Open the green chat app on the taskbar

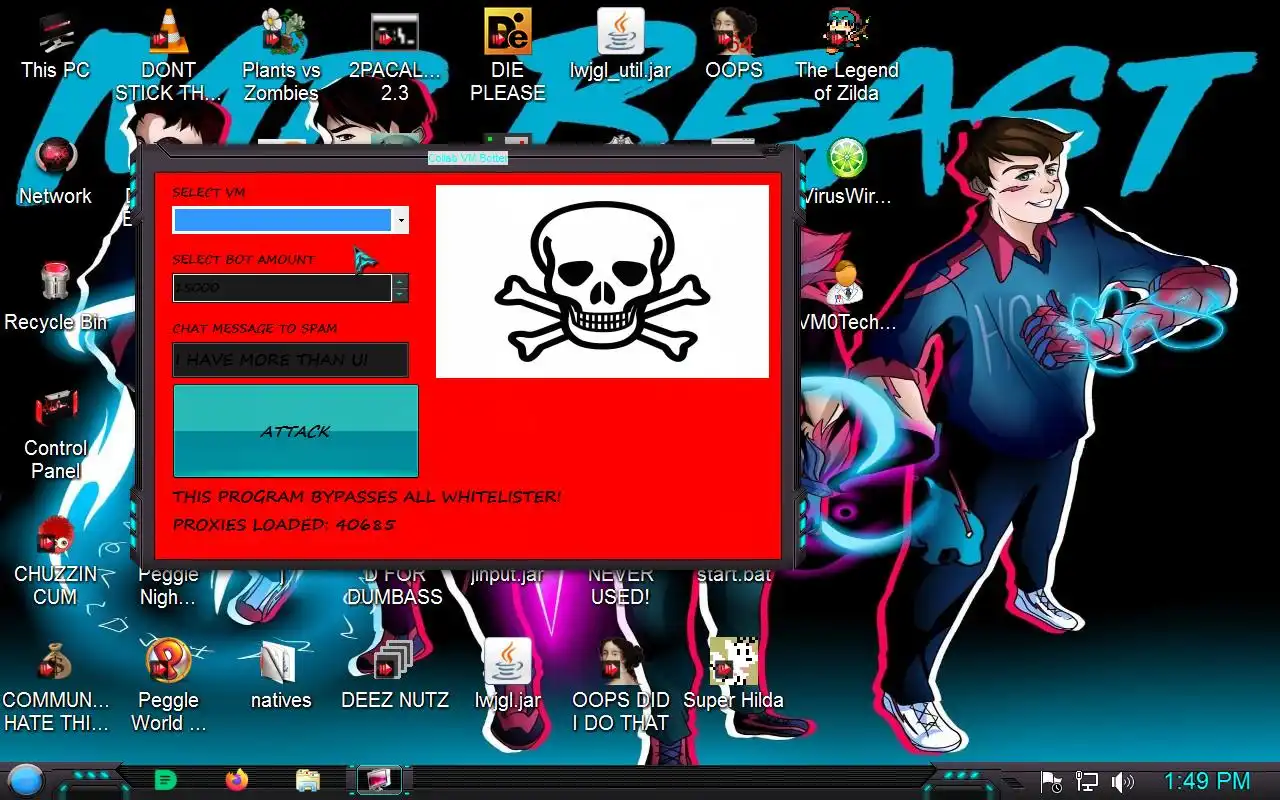pyautogui.click(x=166, y=780)
